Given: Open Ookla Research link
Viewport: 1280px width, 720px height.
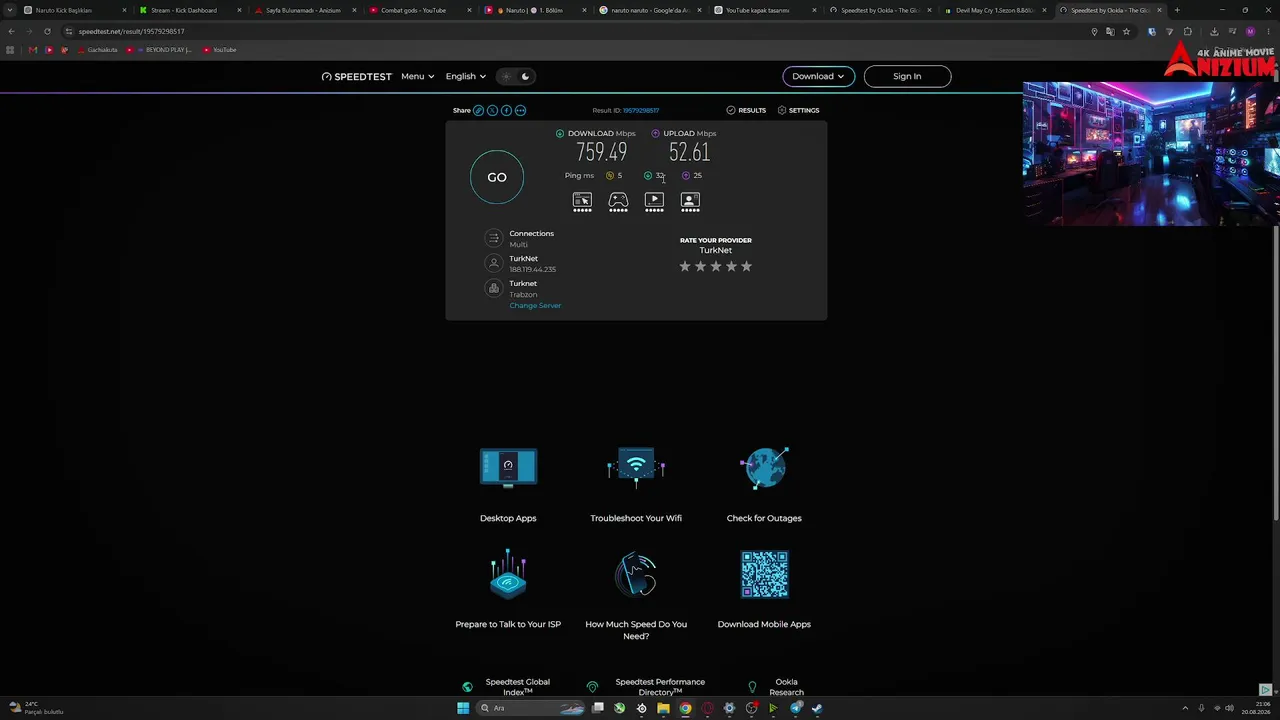Looking at the screenshot, I should pos(786,687).
